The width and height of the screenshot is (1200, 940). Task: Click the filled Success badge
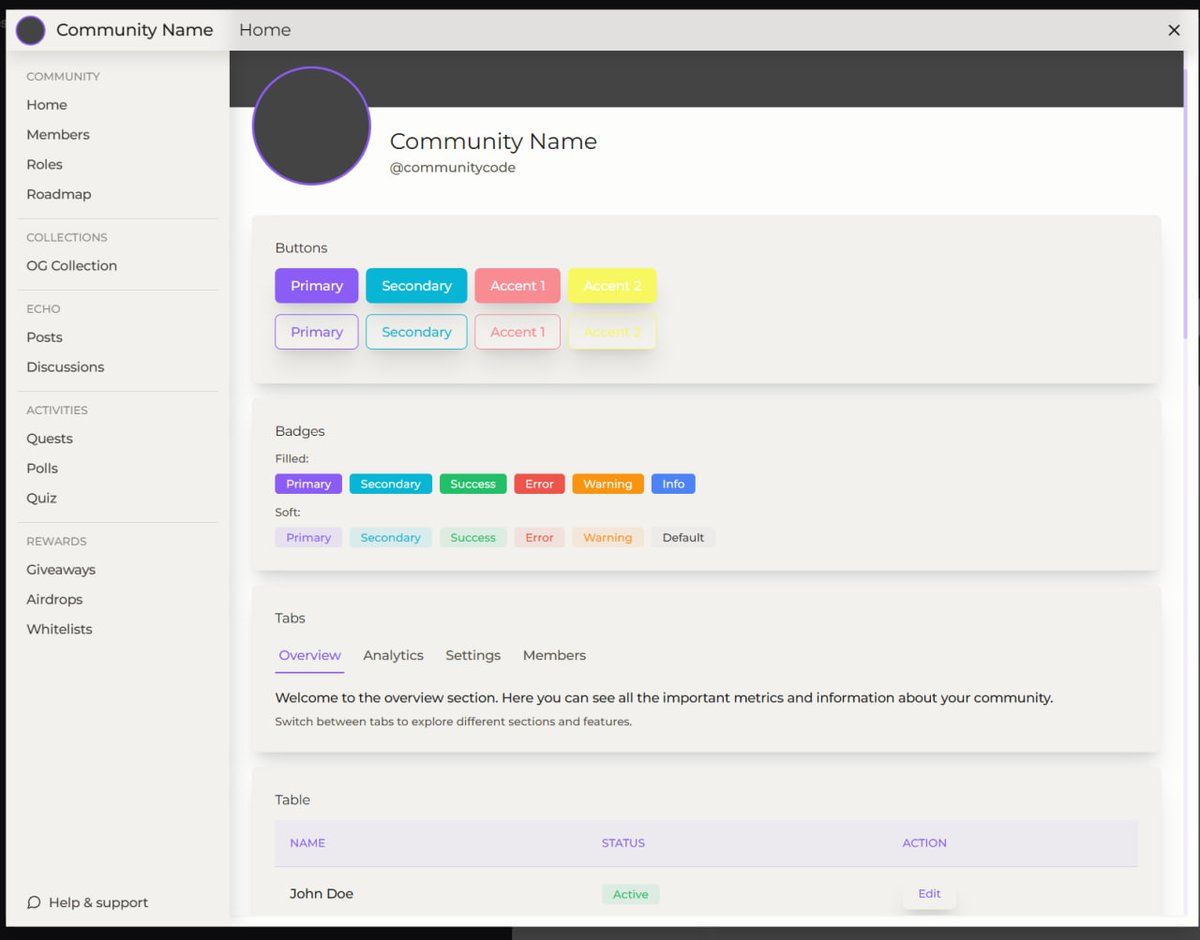[473, 484]
